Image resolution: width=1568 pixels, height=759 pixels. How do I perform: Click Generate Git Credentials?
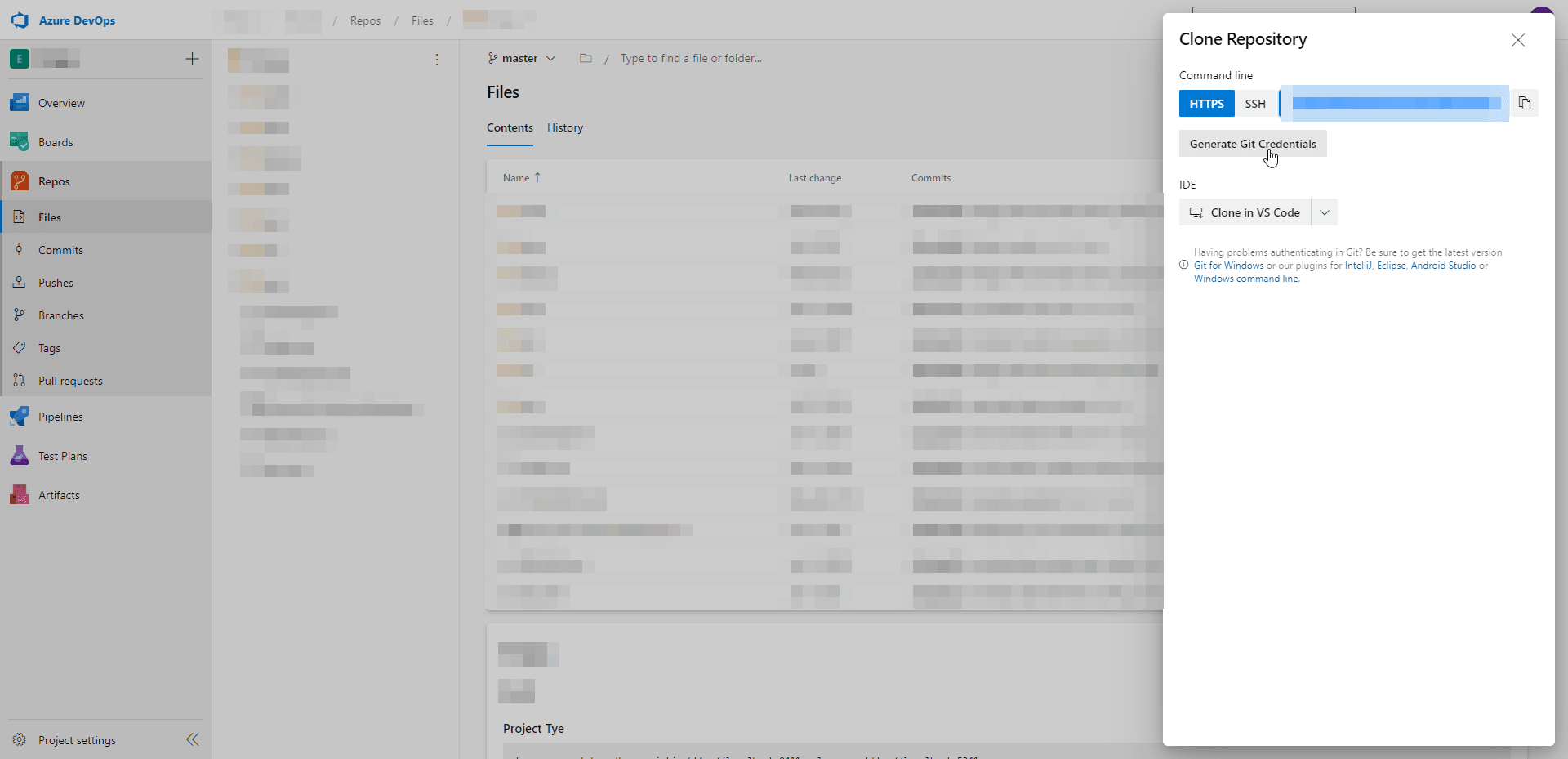[1253, 143]
